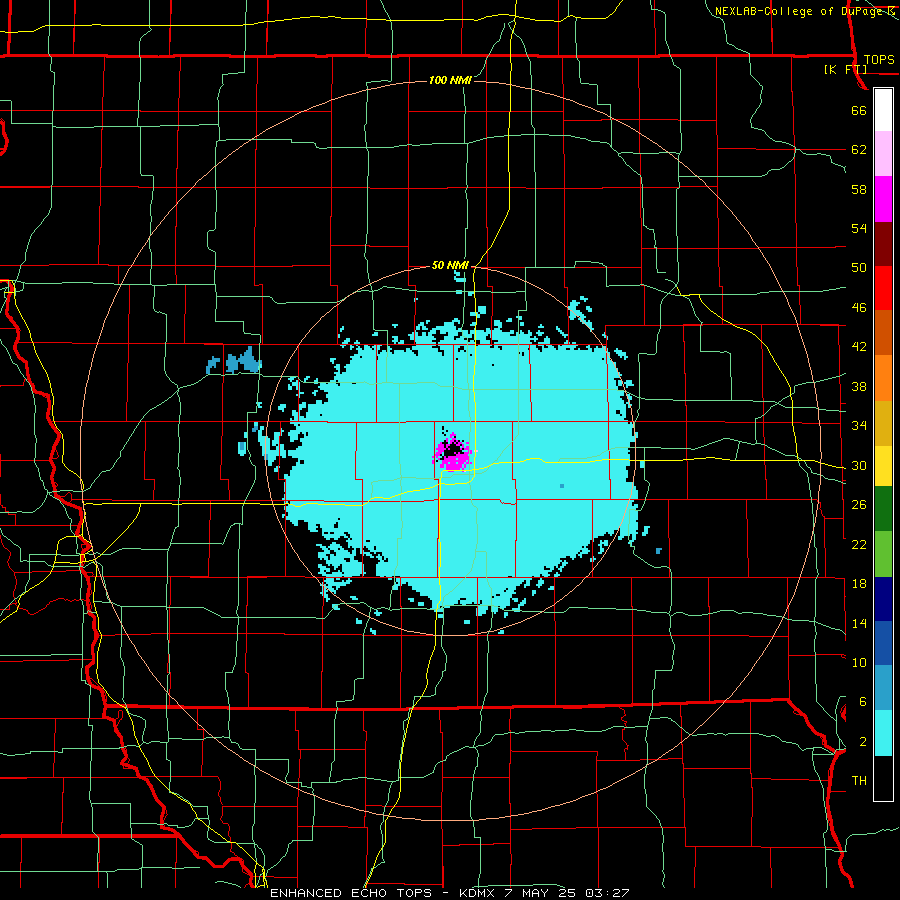Click the [K FT] units label
Image resolution: width=900 pixels, height=900 pixels.
coord(845,70)
